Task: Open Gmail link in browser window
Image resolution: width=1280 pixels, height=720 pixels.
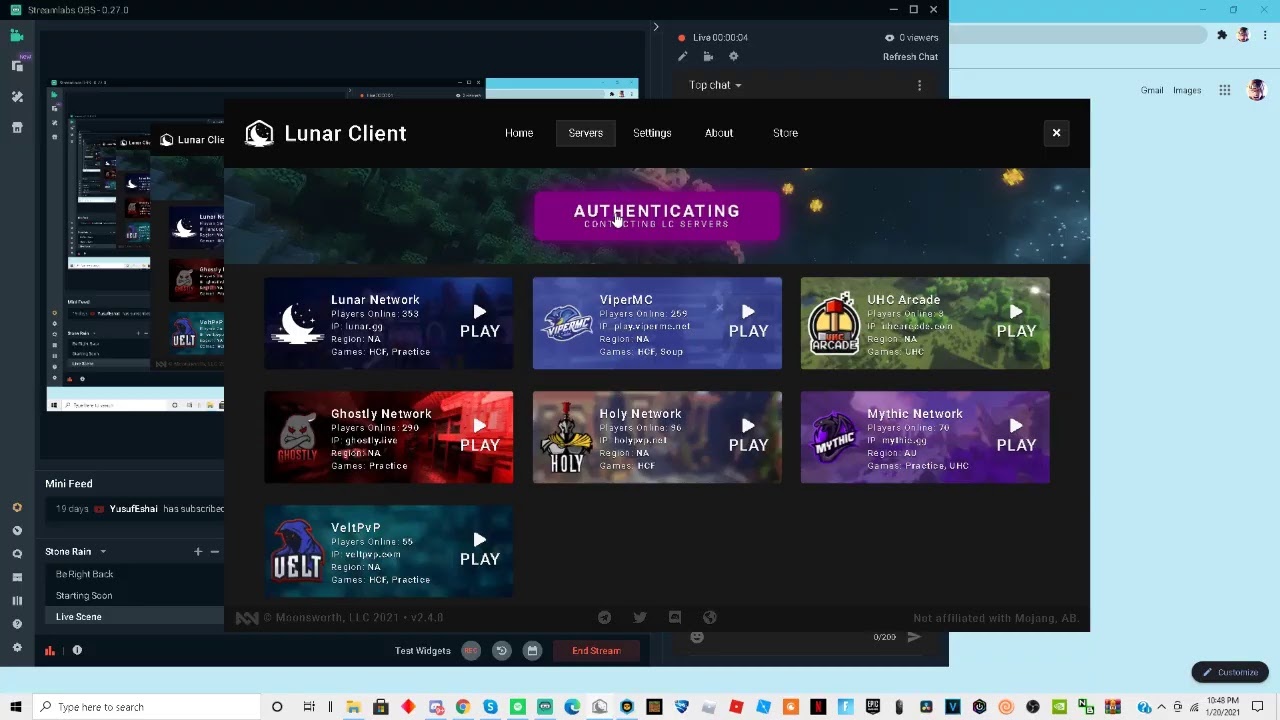Action: click(x=1152, y=91)
